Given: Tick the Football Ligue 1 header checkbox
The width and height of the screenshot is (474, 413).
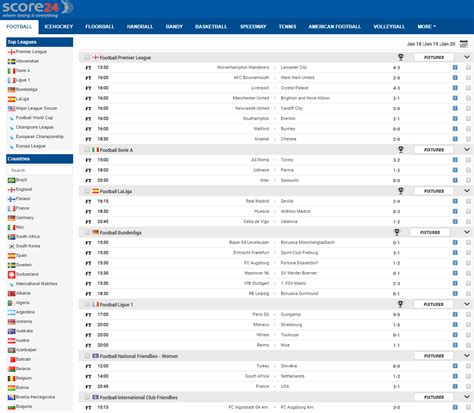Looking at the screenshot, I should coord(87,304).
